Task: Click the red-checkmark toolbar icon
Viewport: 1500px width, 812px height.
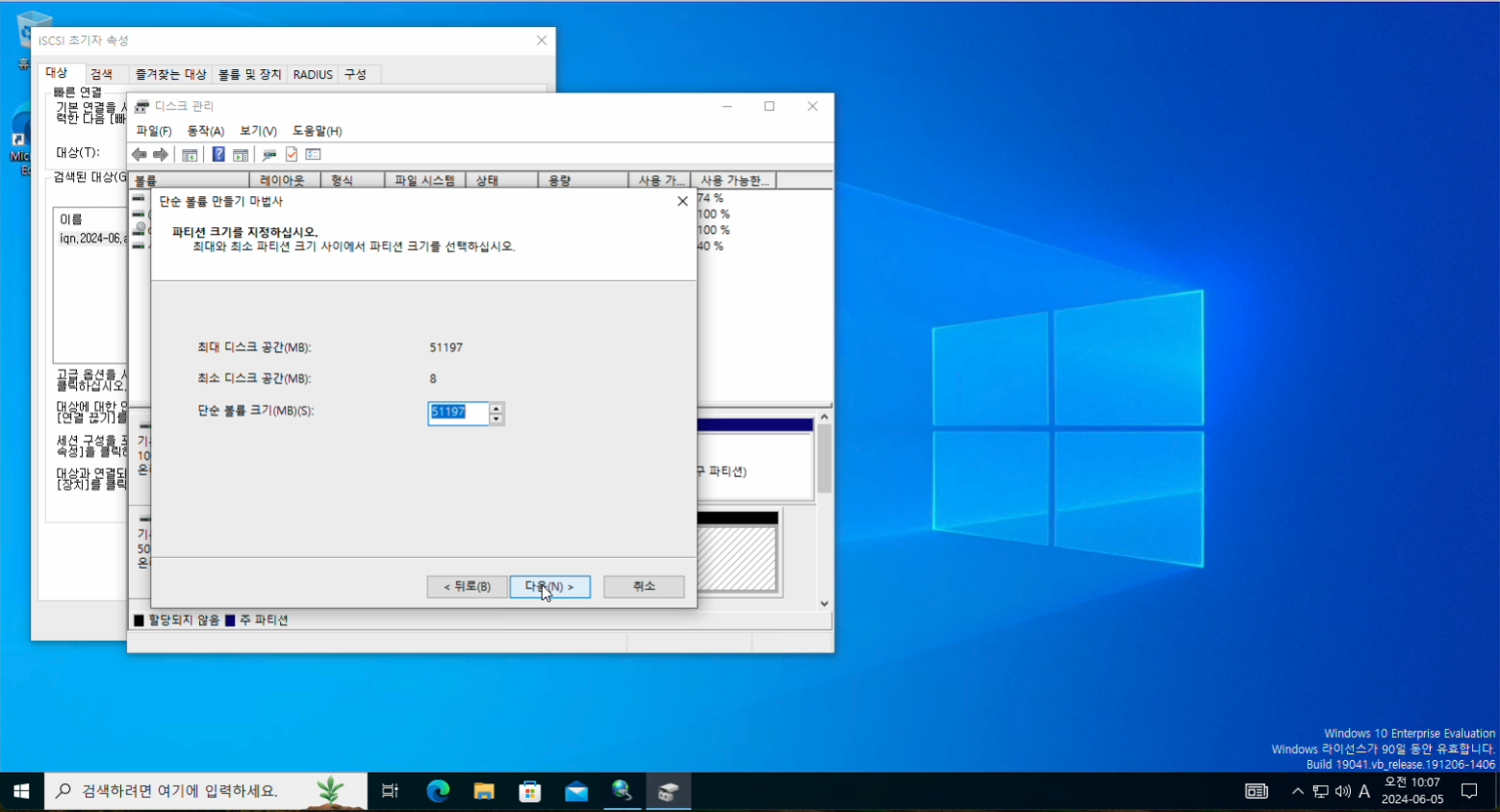Action: click(292, 155)
